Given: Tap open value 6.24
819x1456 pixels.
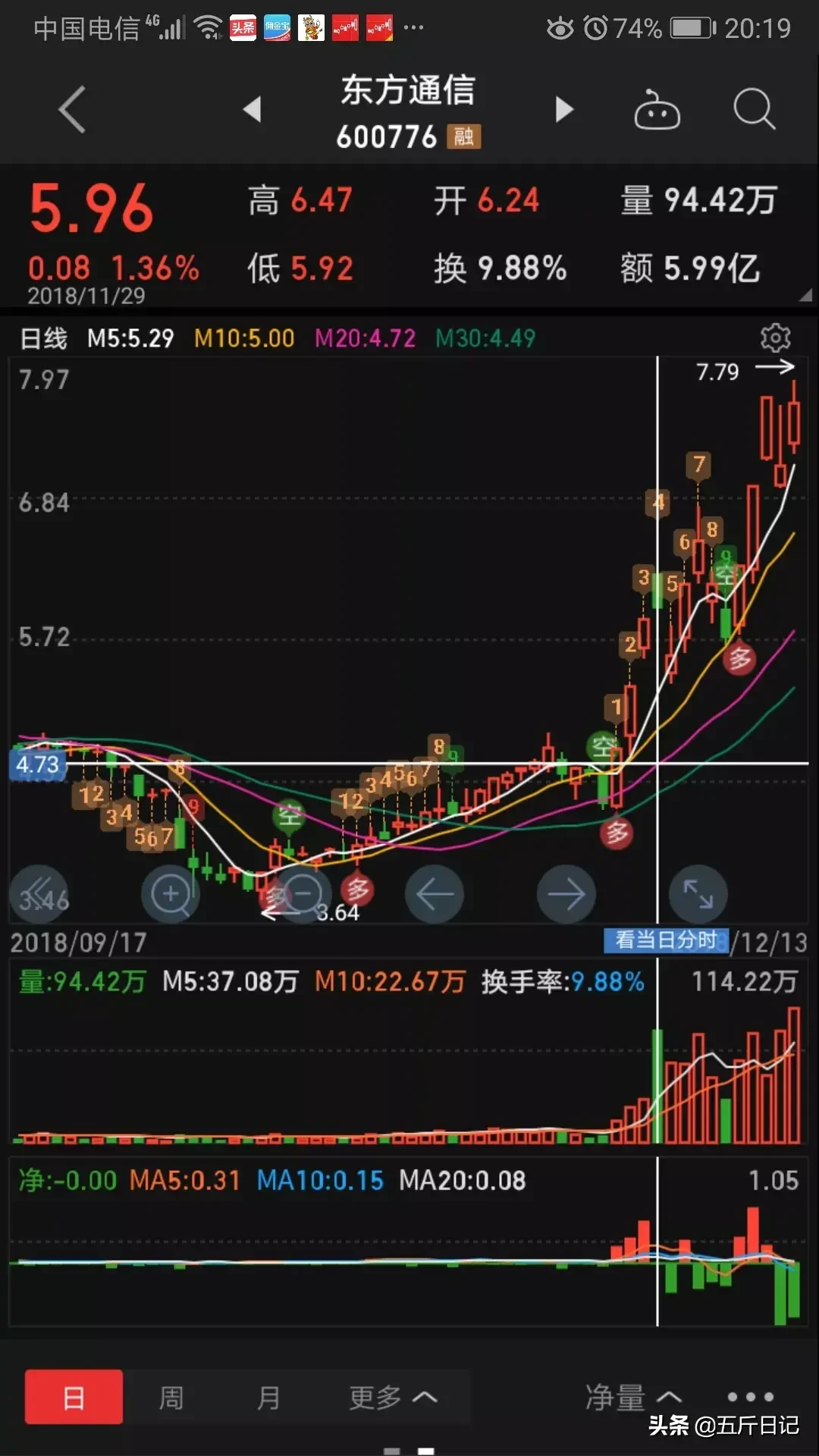Looking at the screenshot, I should coord(508,201).
